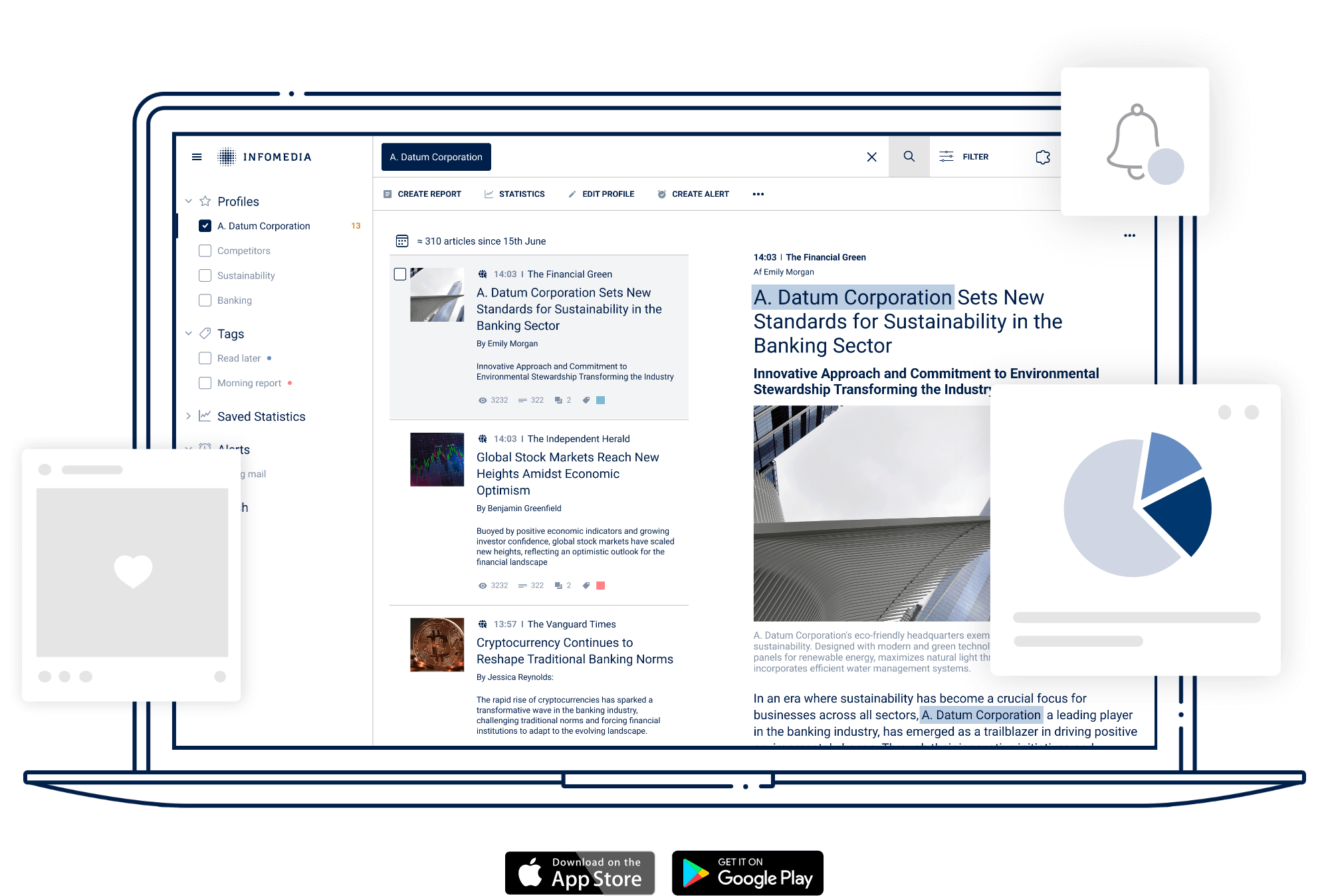Viewport: 1330px width, 896px height.
Task: Click the calendar icon next to 310 articles
Action: pyautogui.click(x=401, y=241)
